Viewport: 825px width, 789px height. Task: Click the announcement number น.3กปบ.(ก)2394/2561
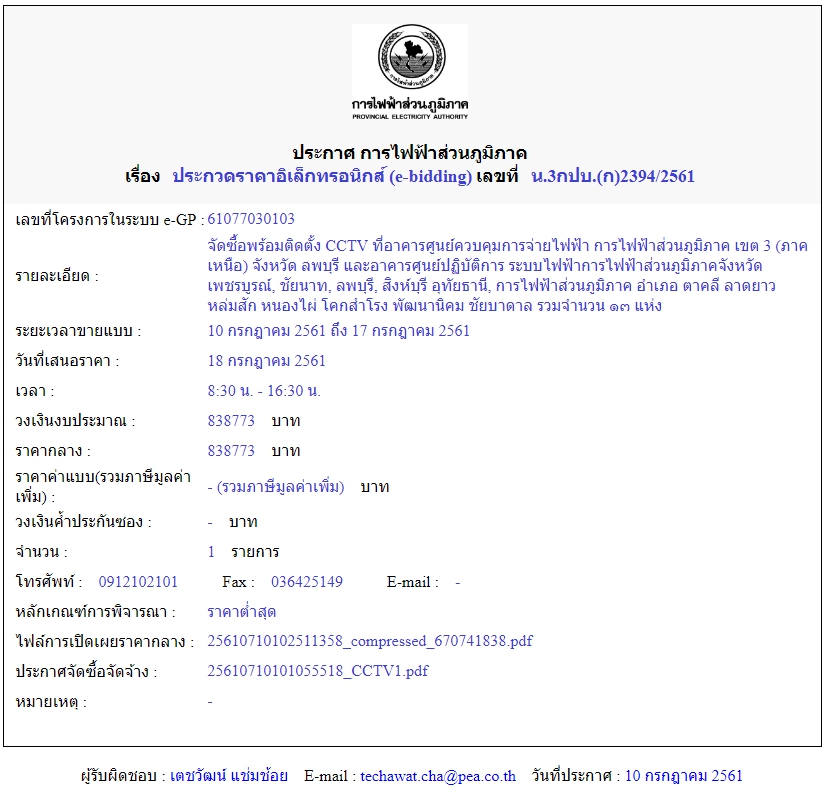coord(613,176)
